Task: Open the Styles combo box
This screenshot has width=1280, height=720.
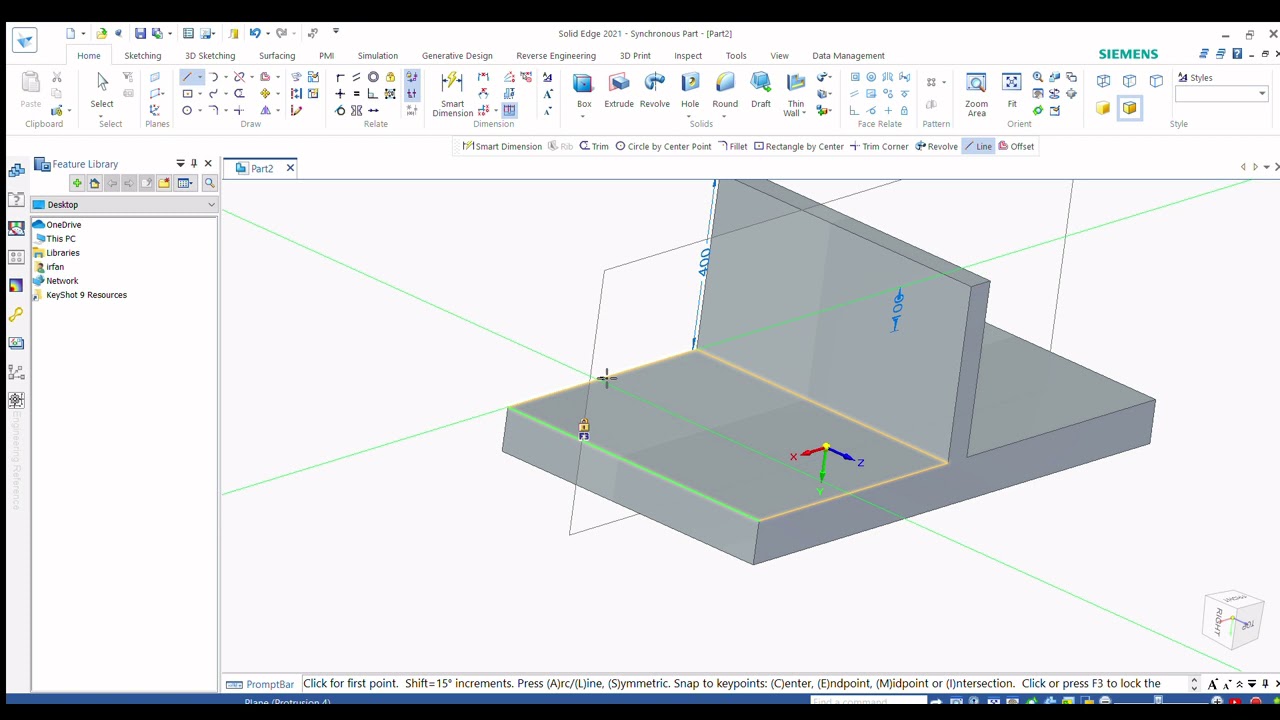Action: tap(1221, 93)
